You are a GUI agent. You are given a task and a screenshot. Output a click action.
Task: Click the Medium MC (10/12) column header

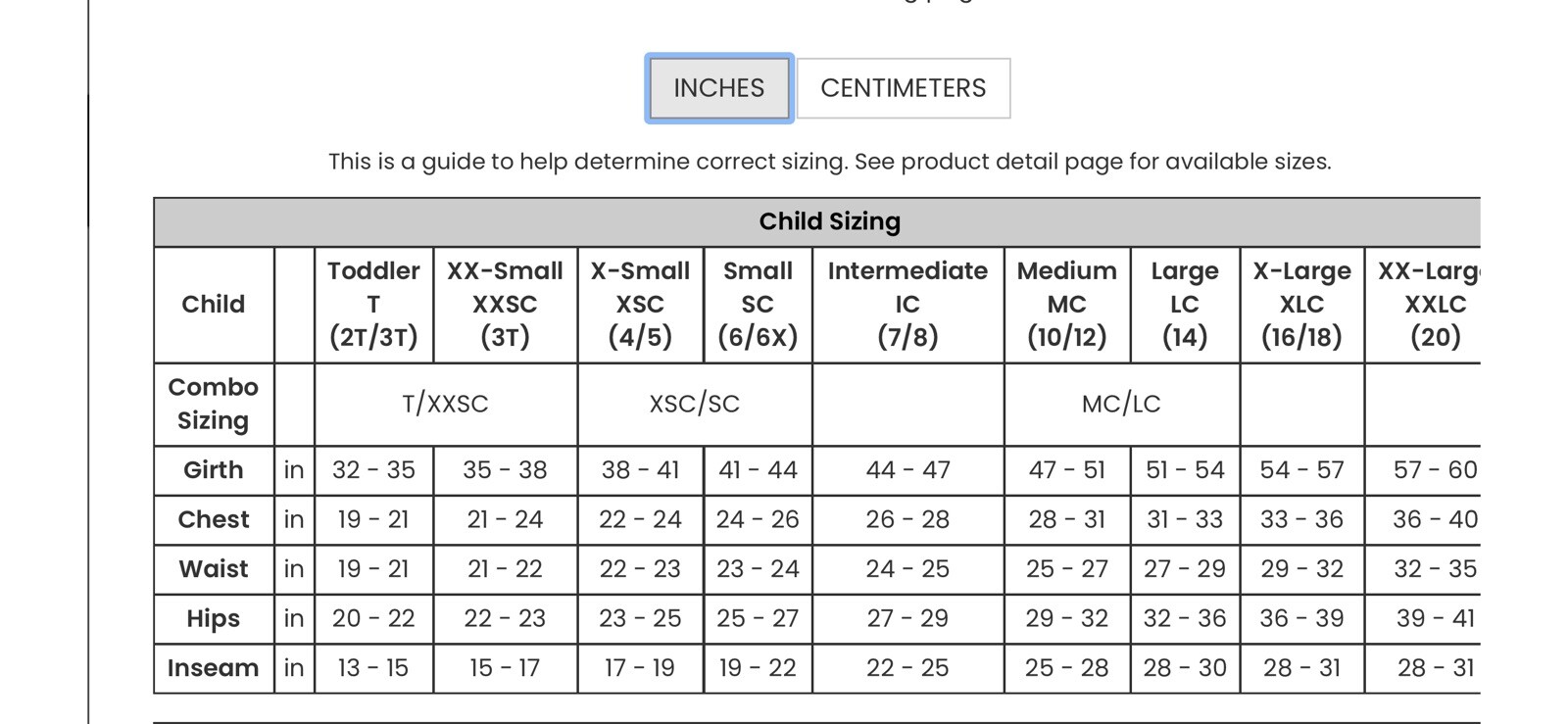(x=1066, y=304)
